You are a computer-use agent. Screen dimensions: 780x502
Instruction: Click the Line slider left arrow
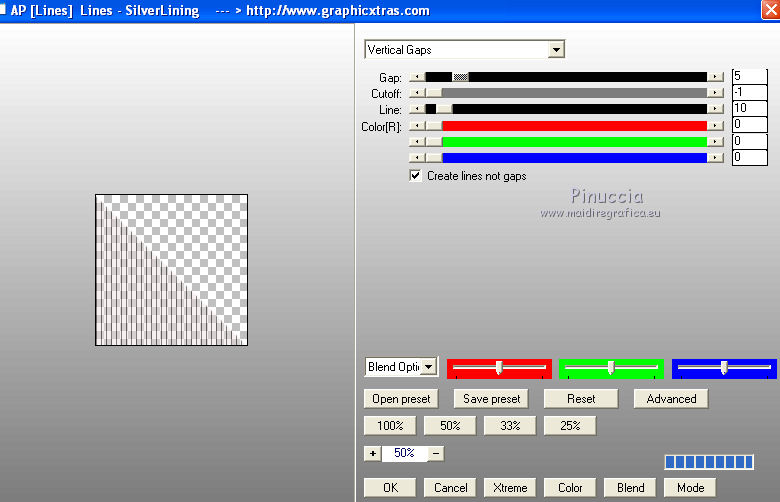coord(417,108)
